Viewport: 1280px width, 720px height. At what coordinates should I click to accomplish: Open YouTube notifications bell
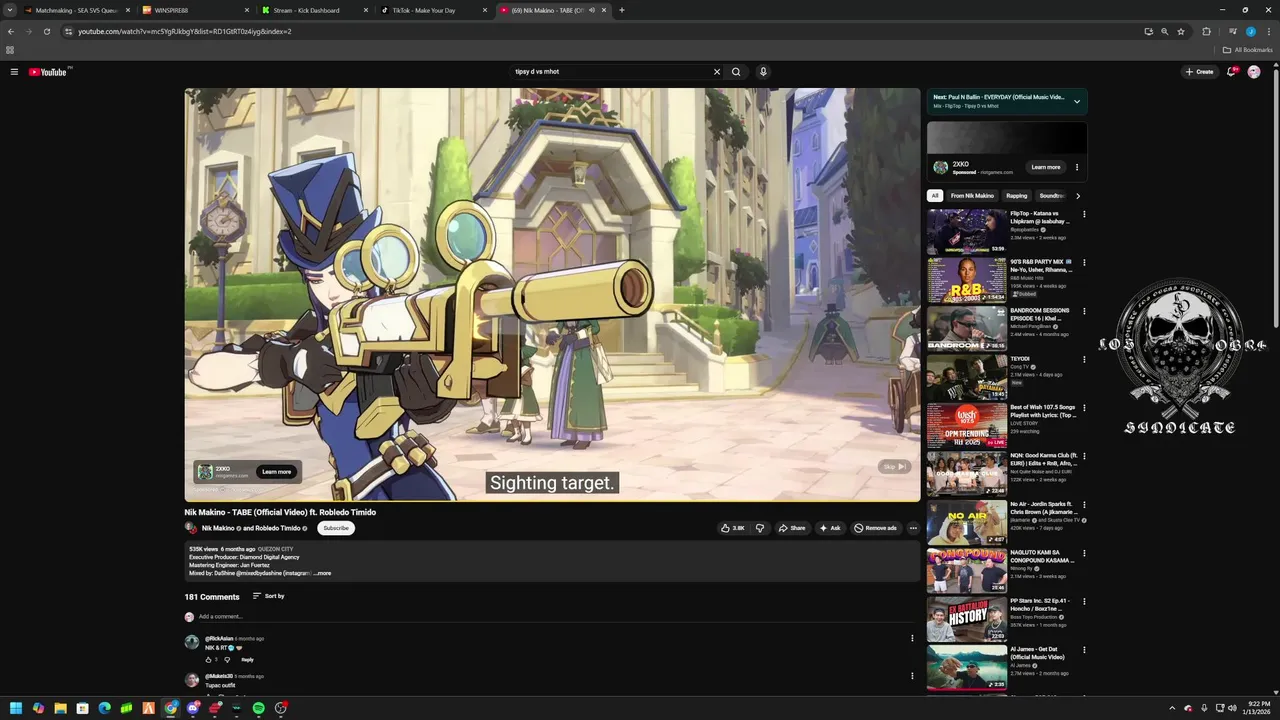(1232, 72)
